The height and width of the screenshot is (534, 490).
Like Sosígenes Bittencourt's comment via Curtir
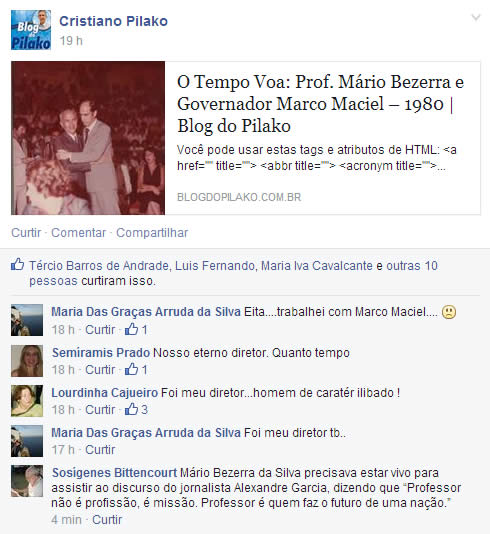[107, 520]
